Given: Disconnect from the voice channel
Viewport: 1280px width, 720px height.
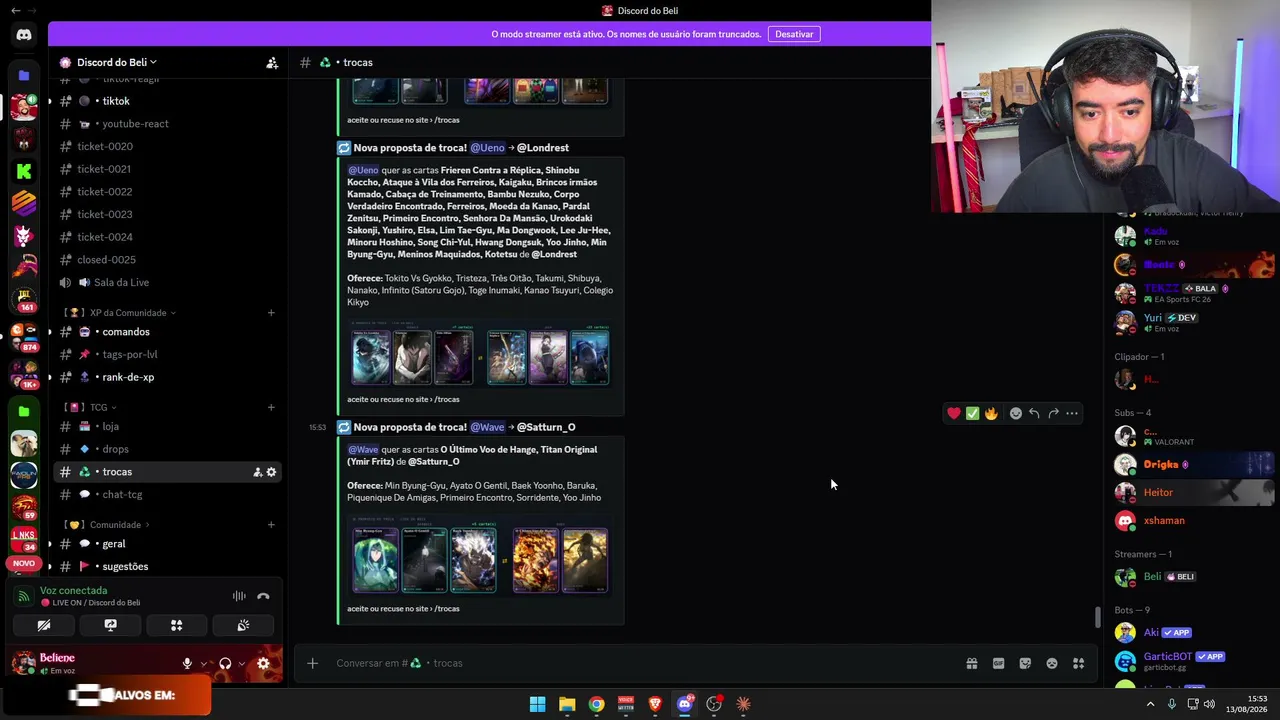Looking at the screenshot, I should [x=263, y=596].
